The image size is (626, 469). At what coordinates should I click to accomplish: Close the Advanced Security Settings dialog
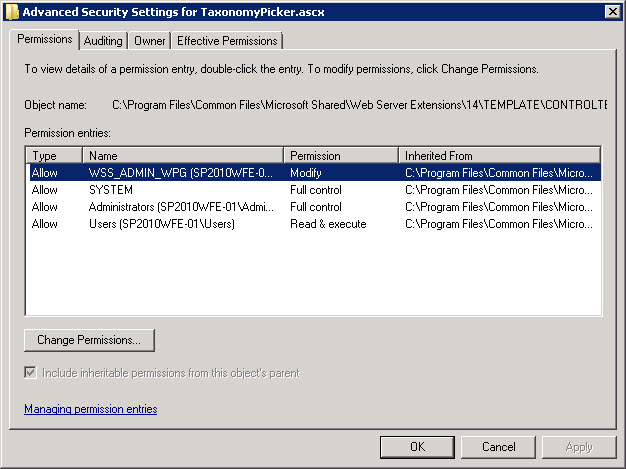coord(610,11)
